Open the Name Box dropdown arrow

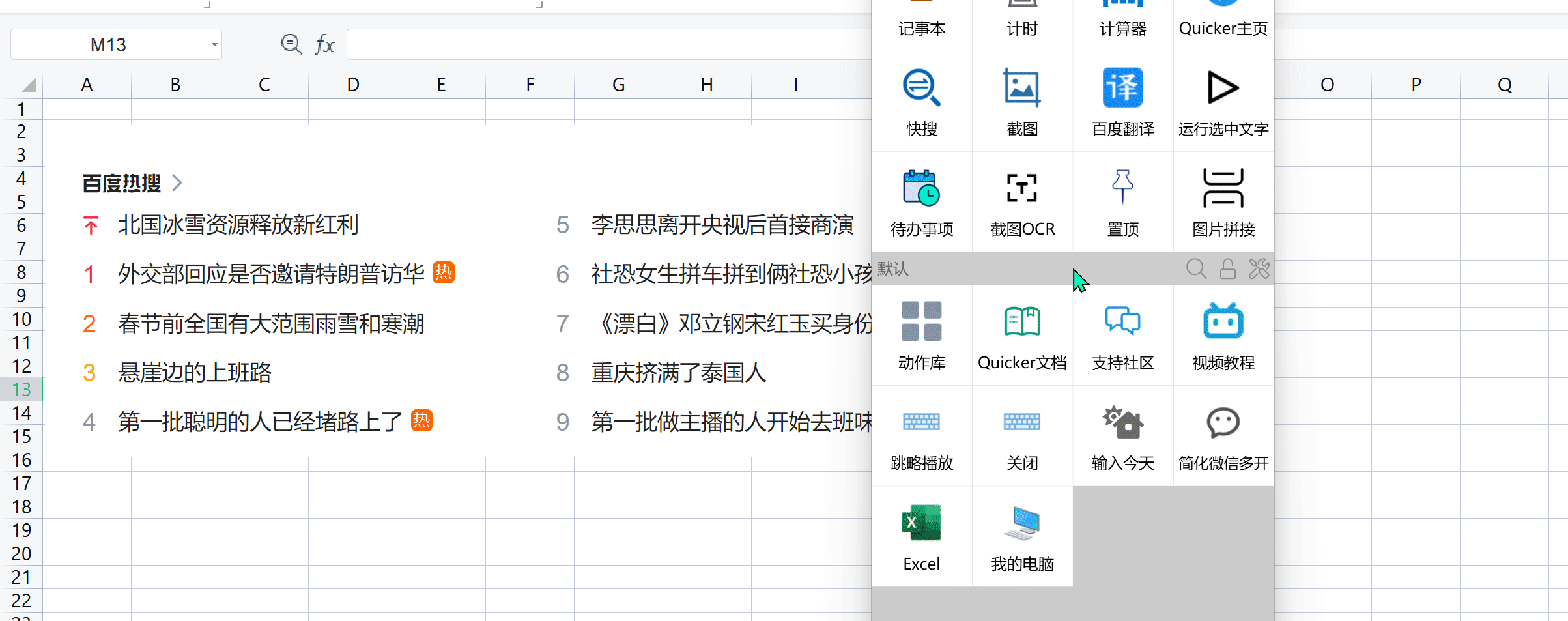214,45
